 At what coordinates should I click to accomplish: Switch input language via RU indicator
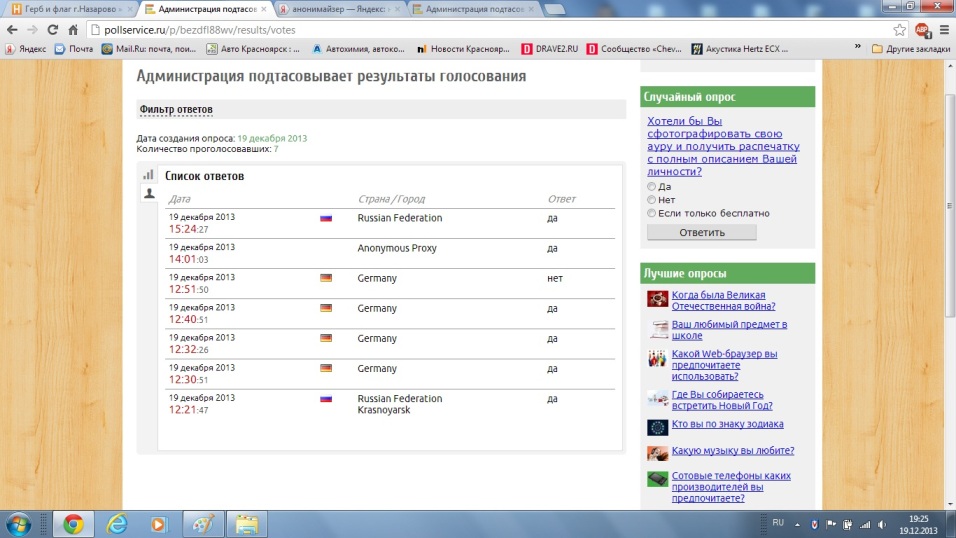(778, 523)
